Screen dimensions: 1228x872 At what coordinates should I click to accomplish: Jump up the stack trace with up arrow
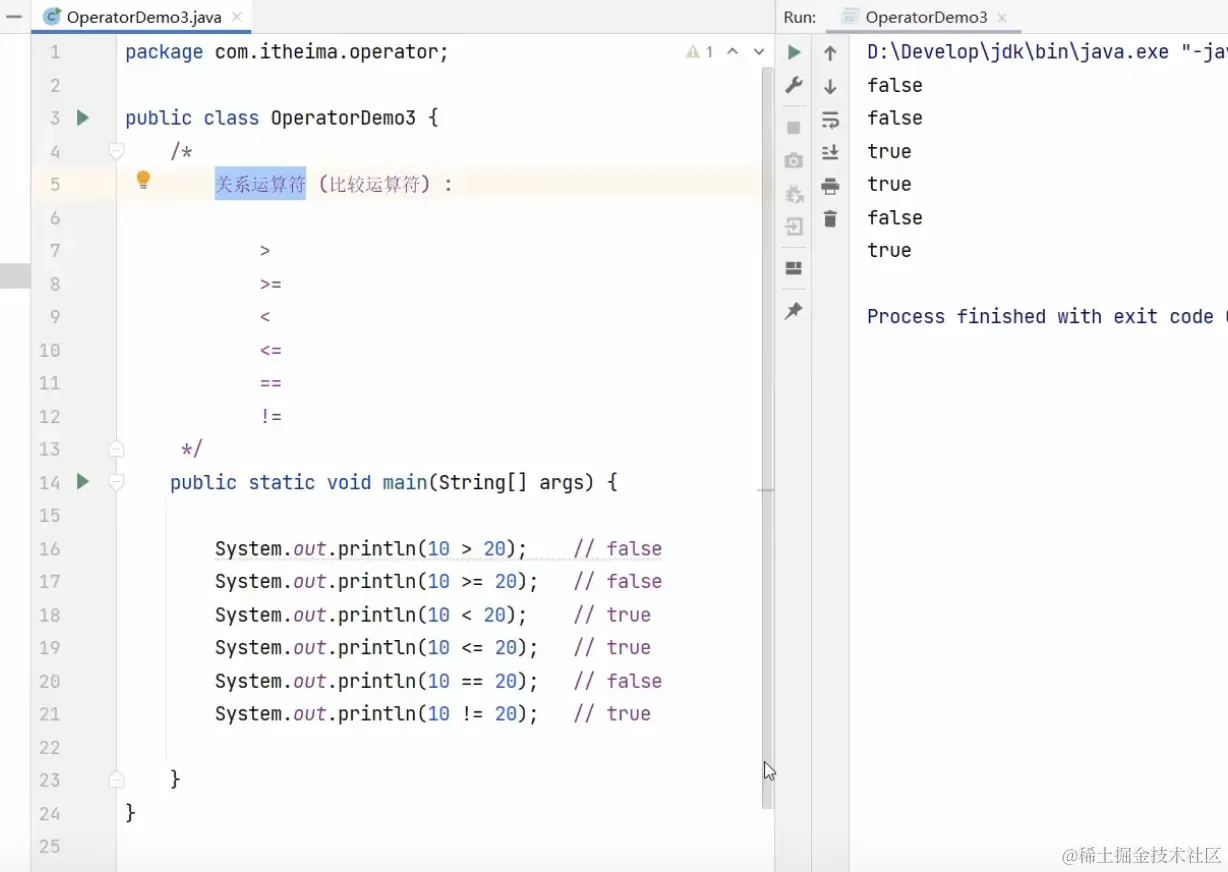coord(830,53)
